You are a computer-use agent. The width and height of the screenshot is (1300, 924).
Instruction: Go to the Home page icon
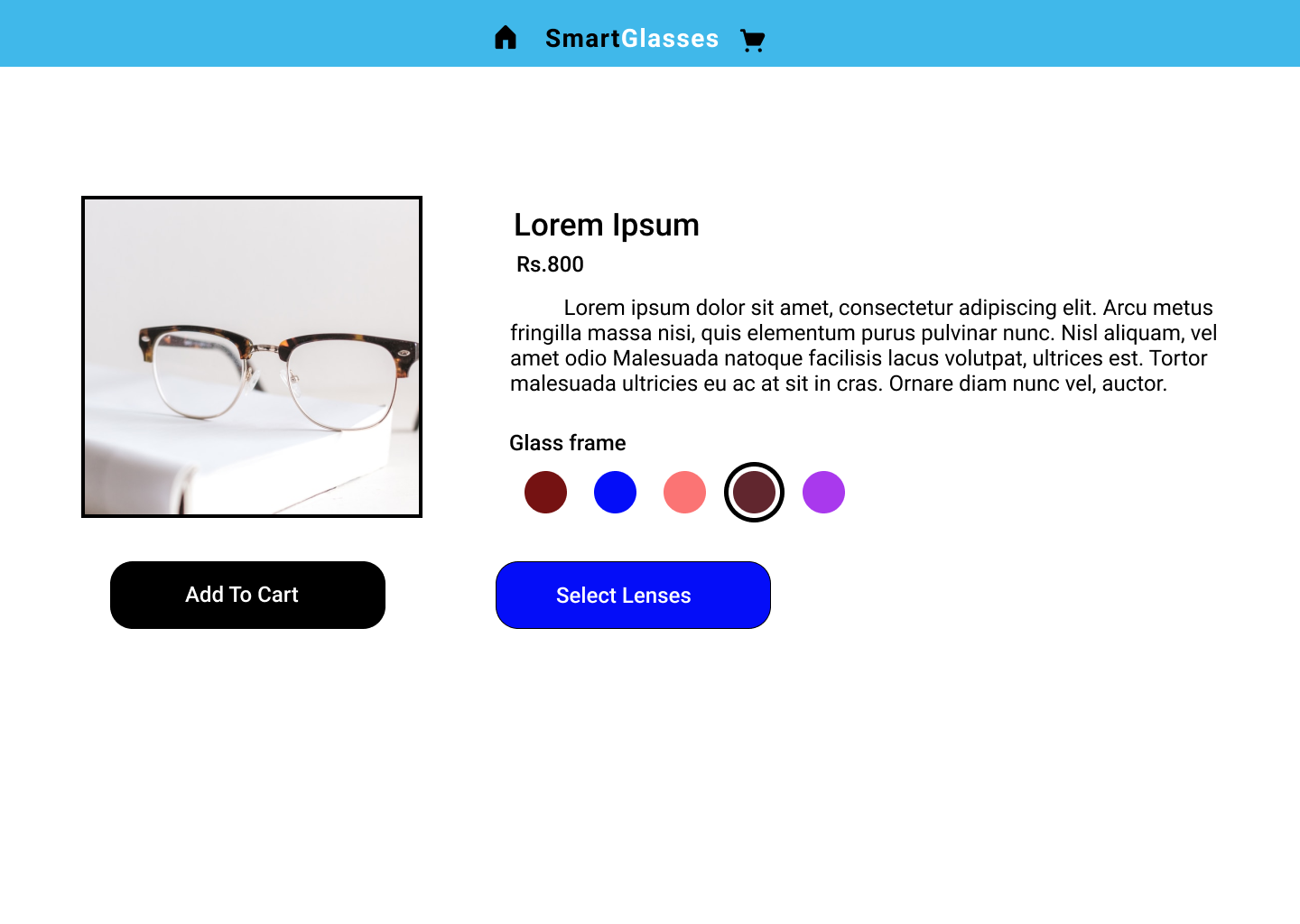pyautogui.click(x=506, y=38)
